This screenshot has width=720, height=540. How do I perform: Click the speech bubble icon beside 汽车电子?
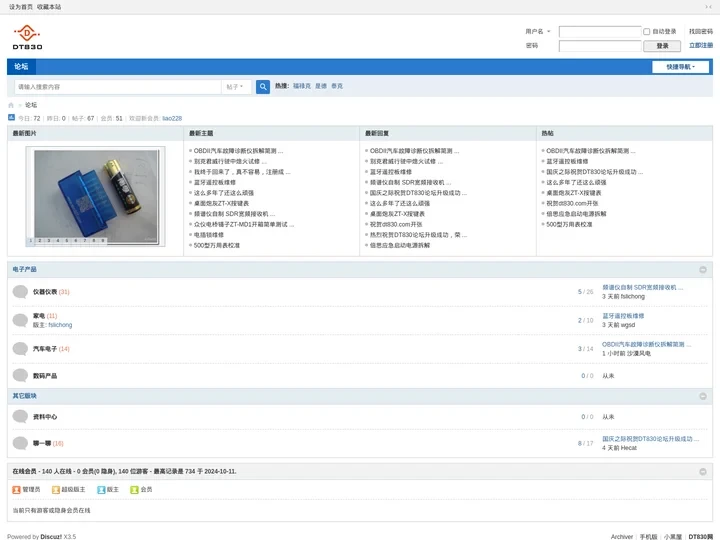tap(20, 349)
